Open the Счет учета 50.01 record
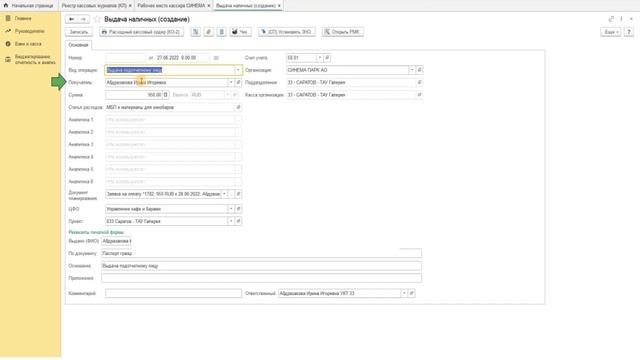 click(x=327, y=58)
